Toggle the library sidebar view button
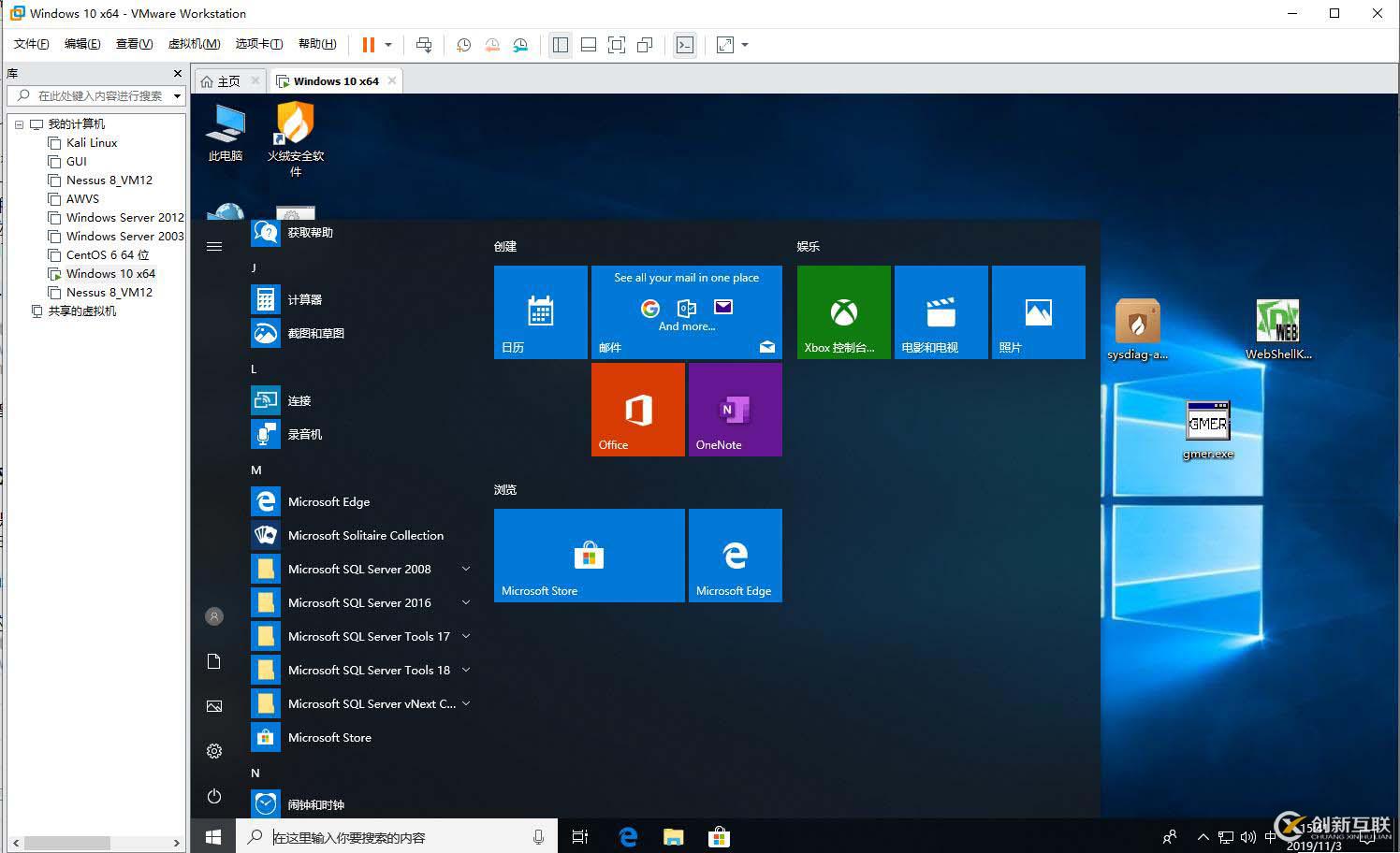This screenshot has height=853, width=1400. point(561,45)
